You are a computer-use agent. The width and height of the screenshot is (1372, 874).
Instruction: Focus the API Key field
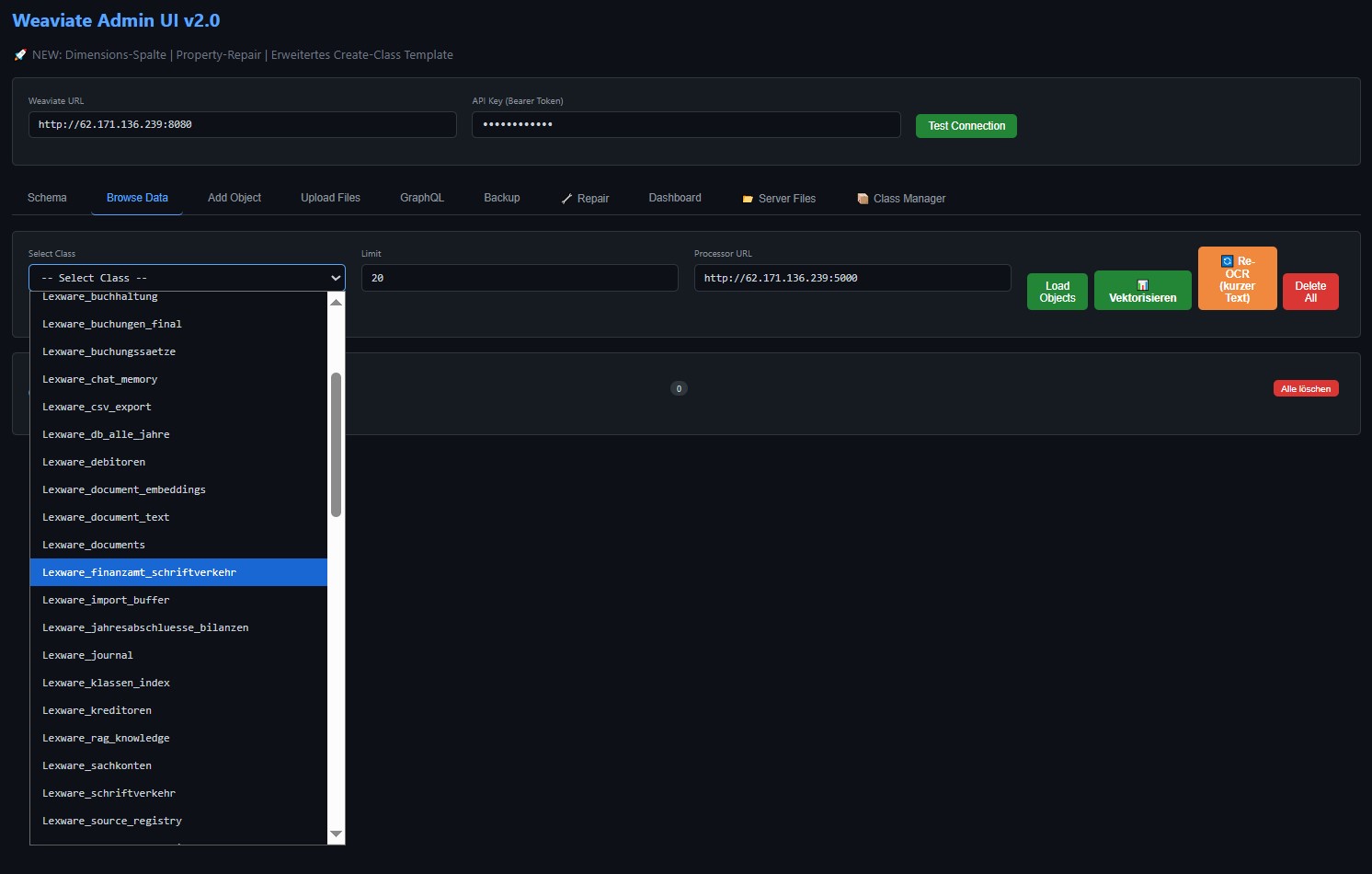pos(686,124)
